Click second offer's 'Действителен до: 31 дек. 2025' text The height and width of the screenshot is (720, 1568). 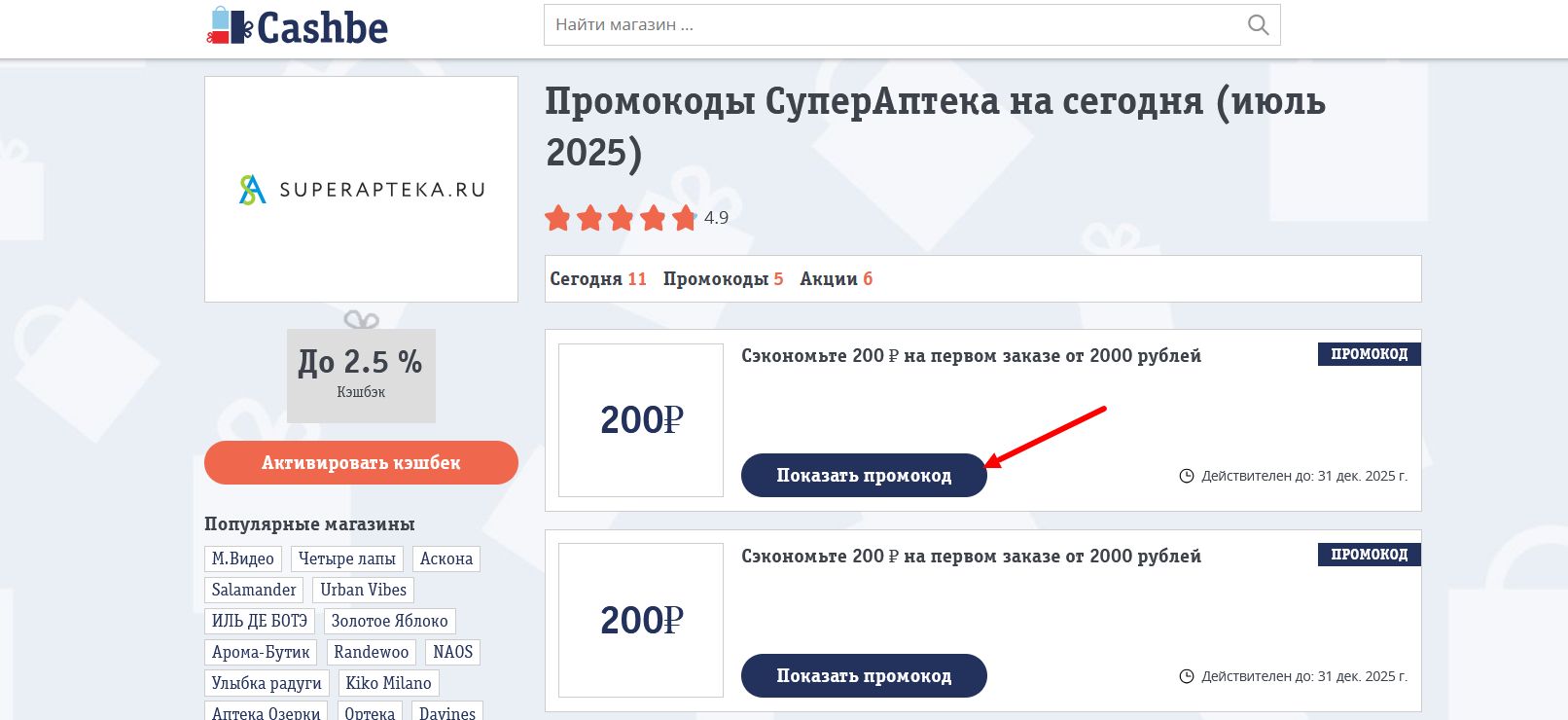1304,677
